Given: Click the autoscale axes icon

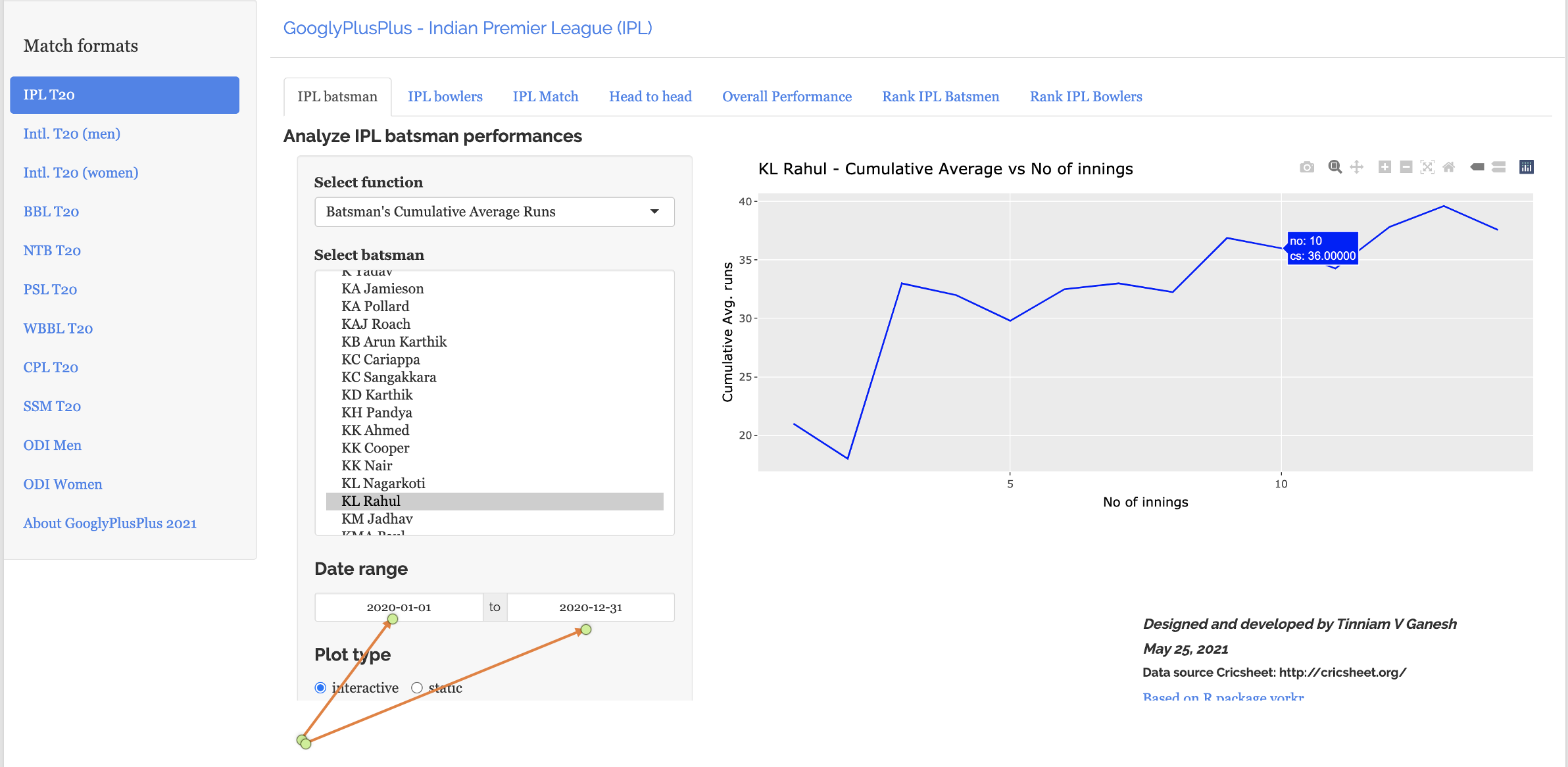Looking at the screenshot, I should [x=1427, y=167].
